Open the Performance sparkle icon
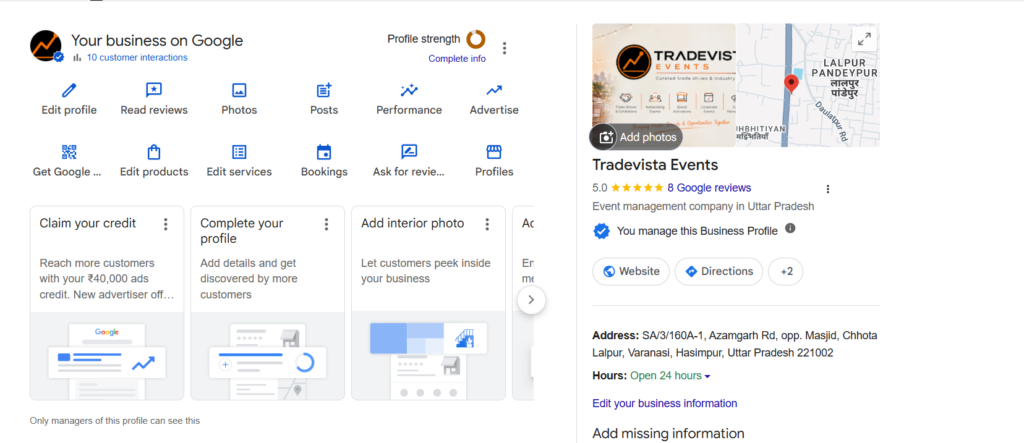 (409, 90)
